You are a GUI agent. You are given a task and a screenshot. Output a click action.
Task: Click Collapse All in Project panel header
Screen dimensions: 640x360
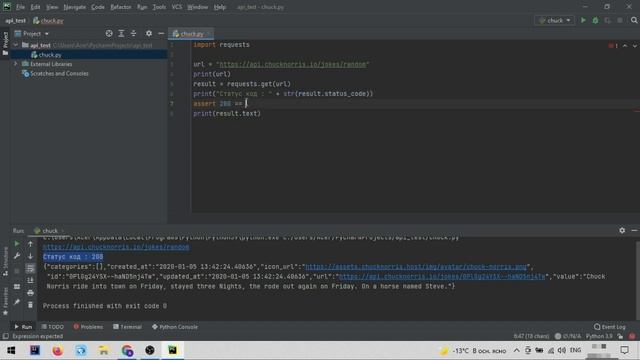coord(133,33)
